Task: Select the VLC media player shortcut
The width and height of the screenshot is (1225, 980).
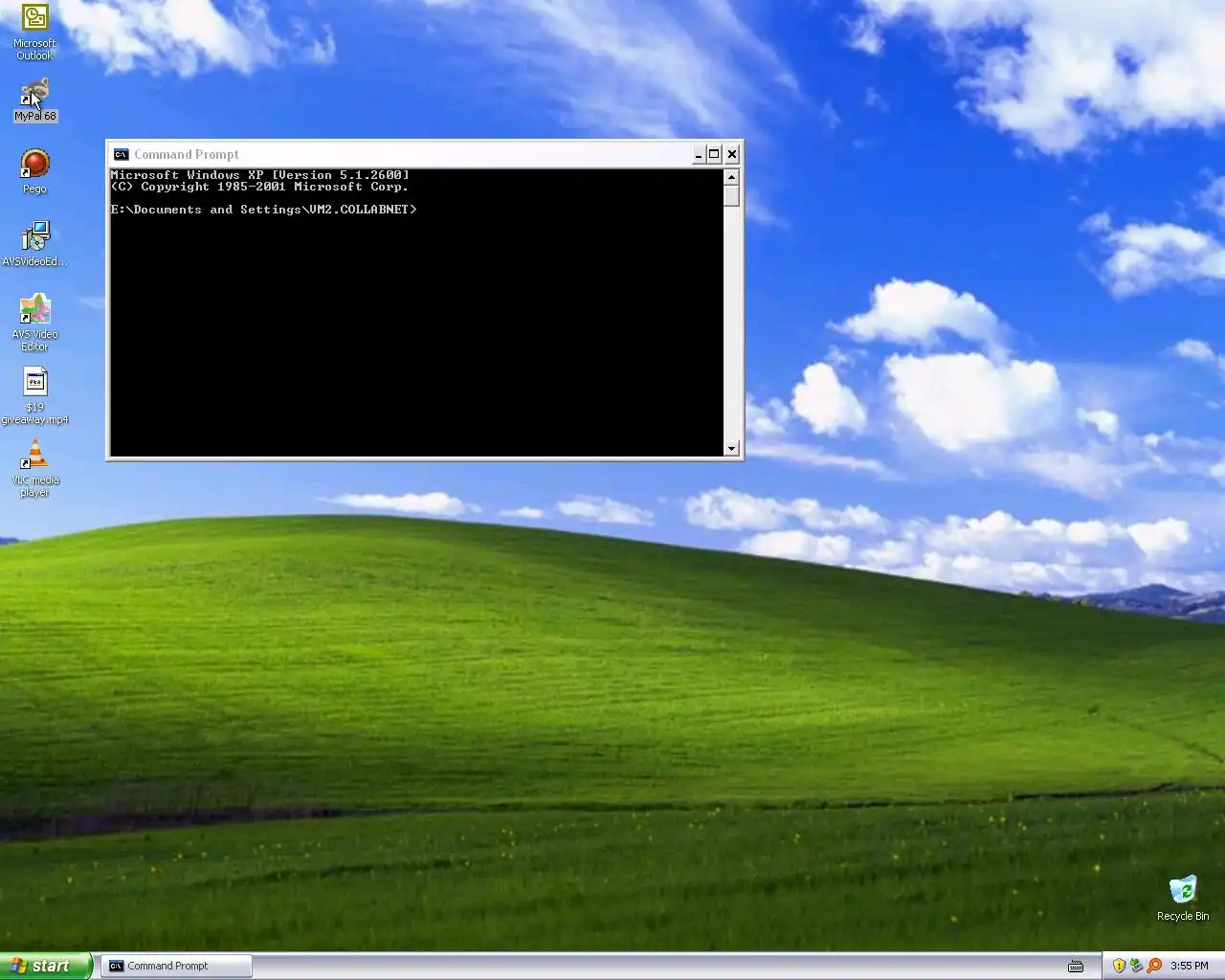Action: (34, 469)
